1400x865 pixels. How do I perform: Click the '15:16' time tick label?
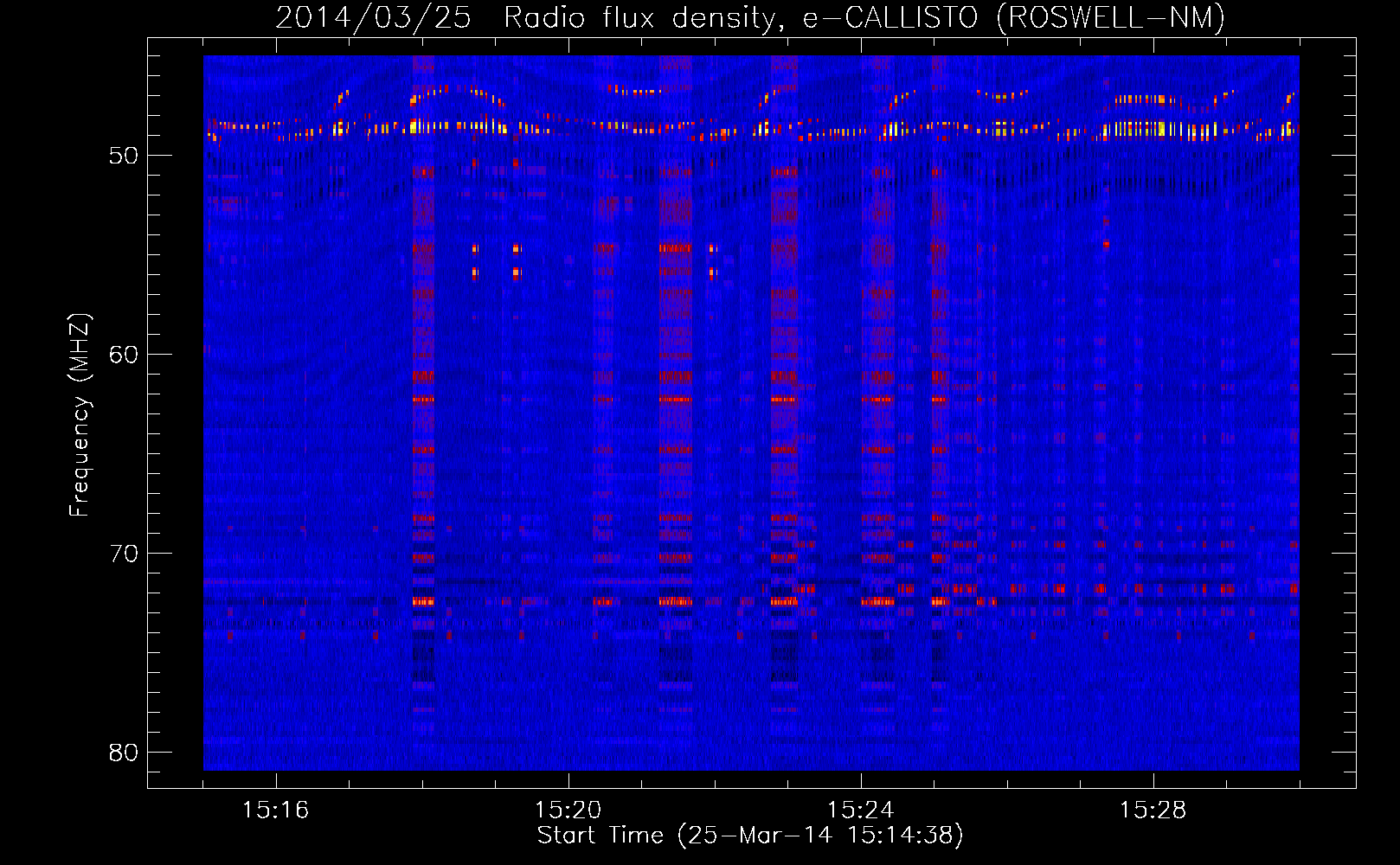(275, 811)
